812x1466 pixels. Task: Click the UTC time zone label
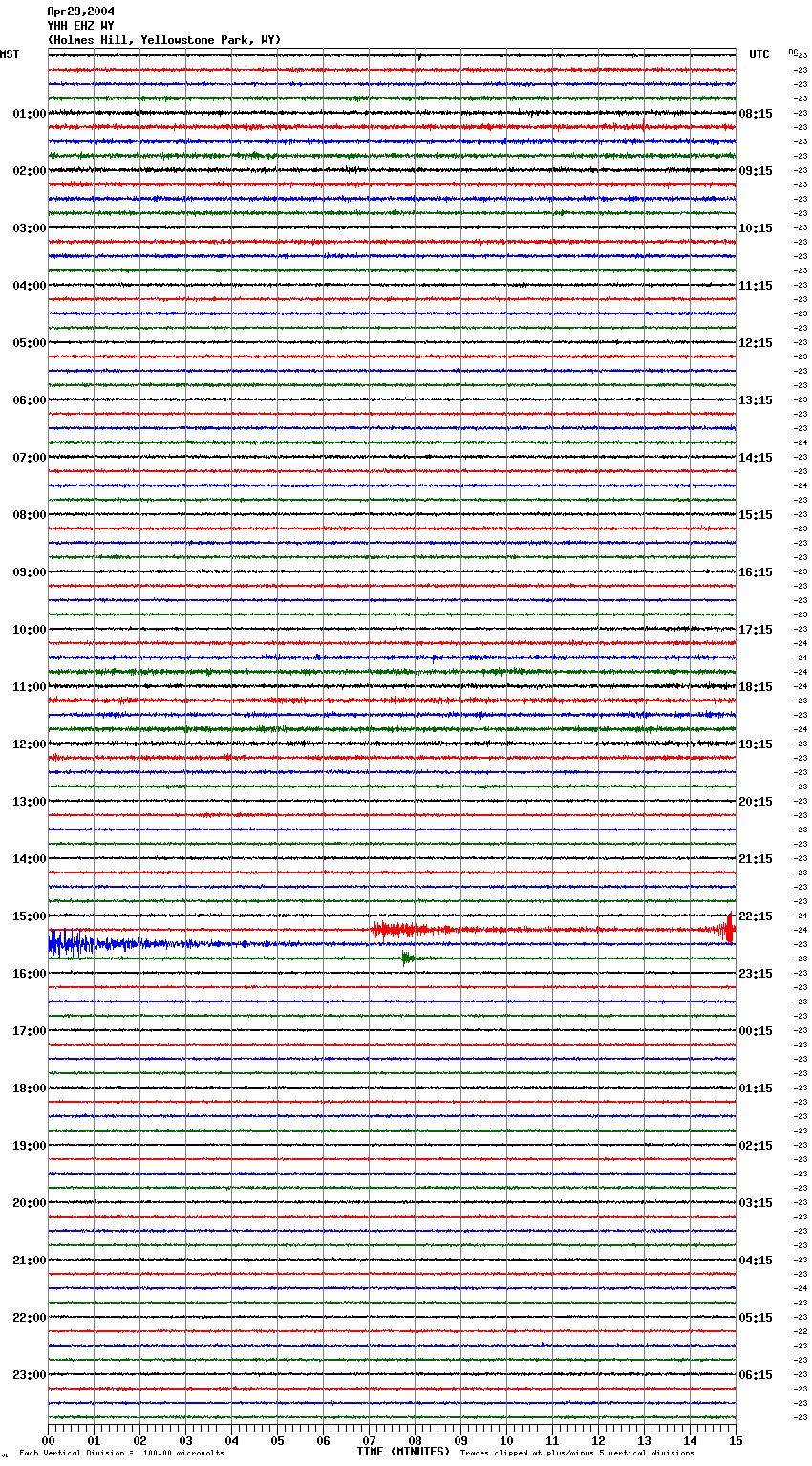point(759,54)
